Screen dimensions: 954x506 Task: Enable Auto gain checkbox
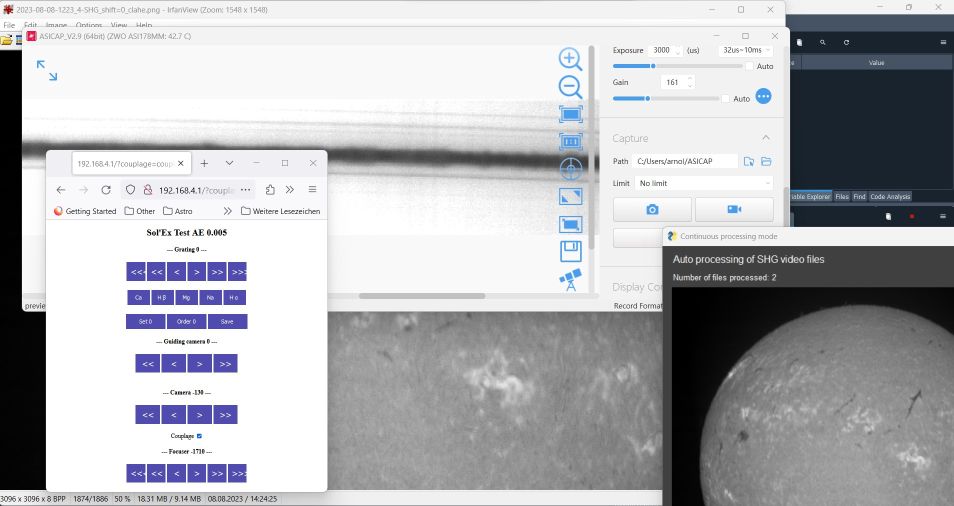725,99
